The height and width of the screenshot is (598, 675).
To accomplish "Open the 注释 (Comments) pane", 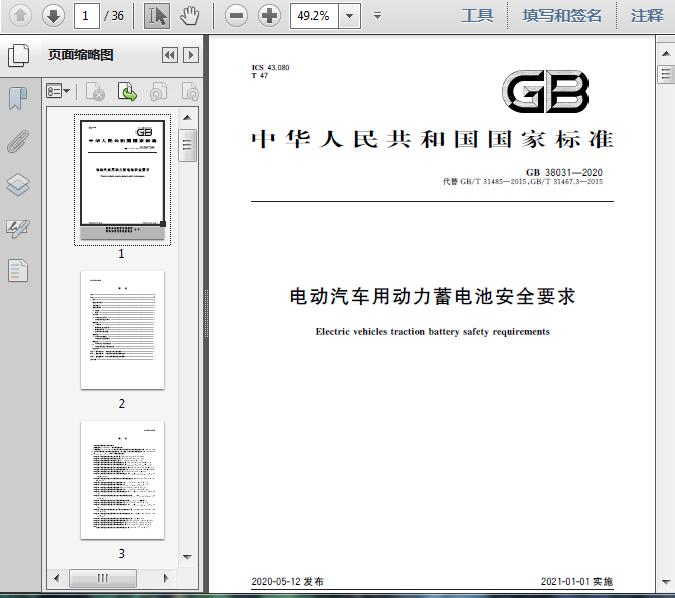I will [647, 15].
